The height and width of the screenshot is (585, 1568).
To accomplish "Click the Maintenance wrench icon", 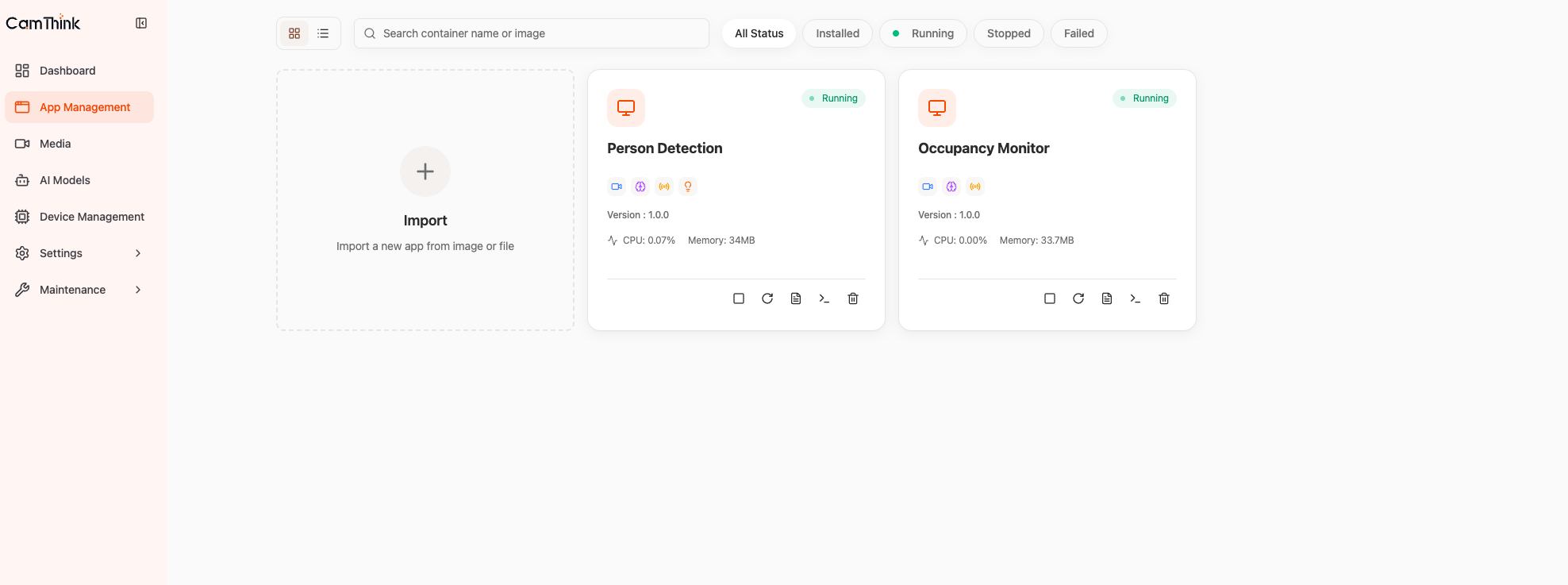I will point(22,290).
